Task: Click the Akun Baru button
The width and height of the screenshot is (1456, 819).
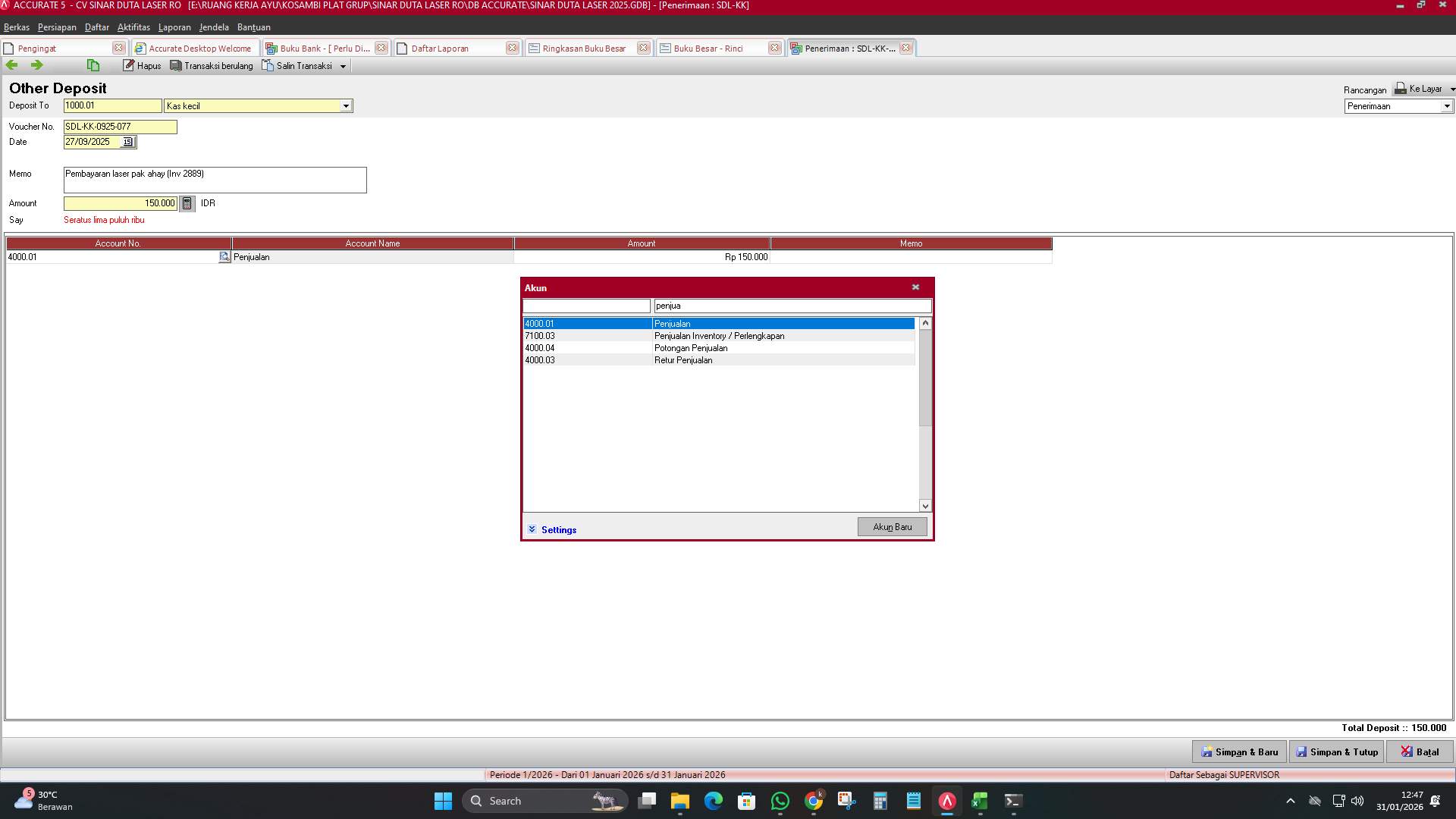Action: pos(892,526)
